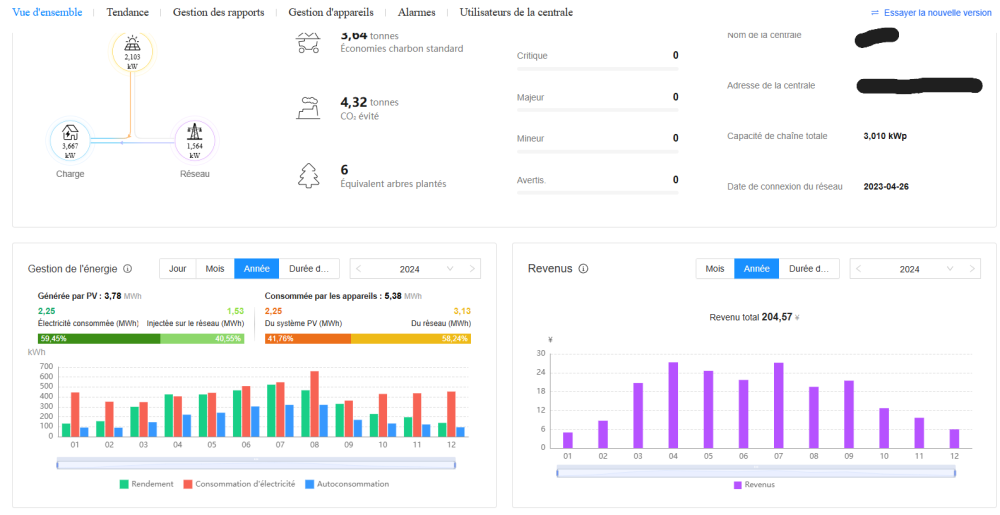Click the solar panel PV icon
Image resolution: width=1000 pixels, height=515 pixels.
132,44
